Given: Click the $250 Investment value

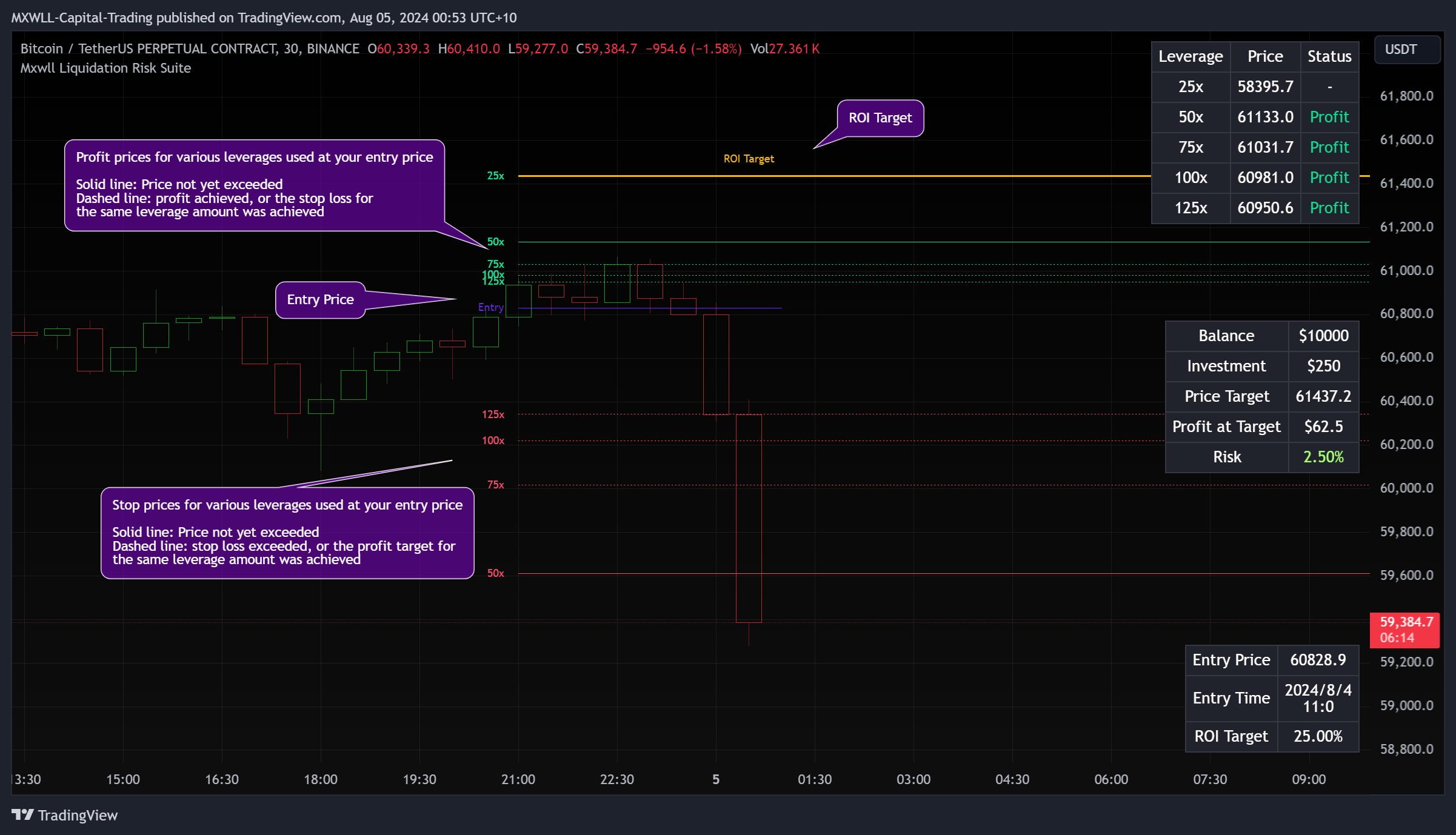Looking at the screenshot, I should tap(1323, 366).
